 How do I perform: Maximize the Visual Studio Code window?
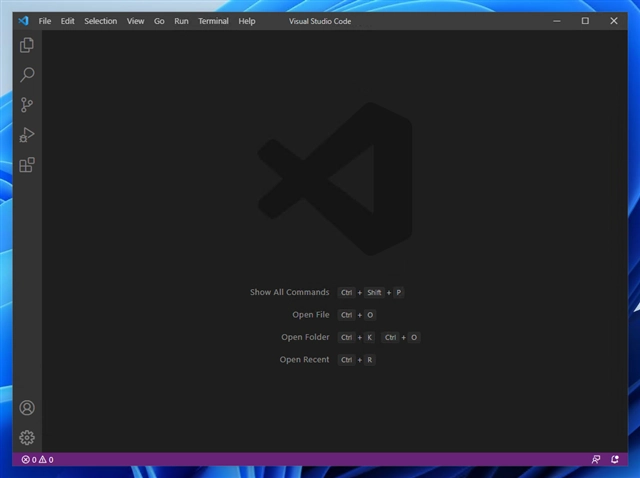pyautogui.click(x=585, y=21)
